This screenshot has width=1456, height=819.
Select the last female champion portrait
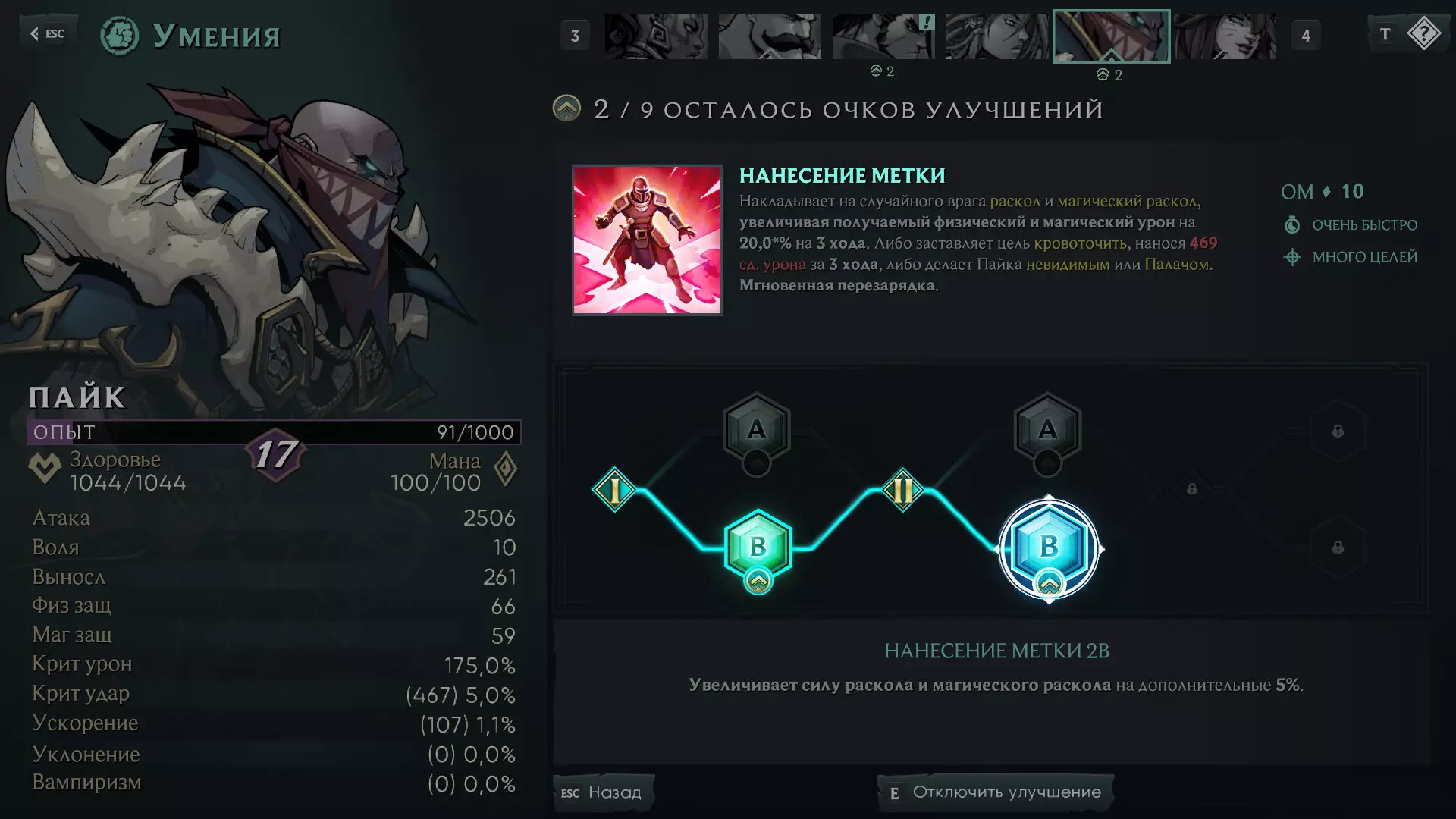pos(1225,36)
